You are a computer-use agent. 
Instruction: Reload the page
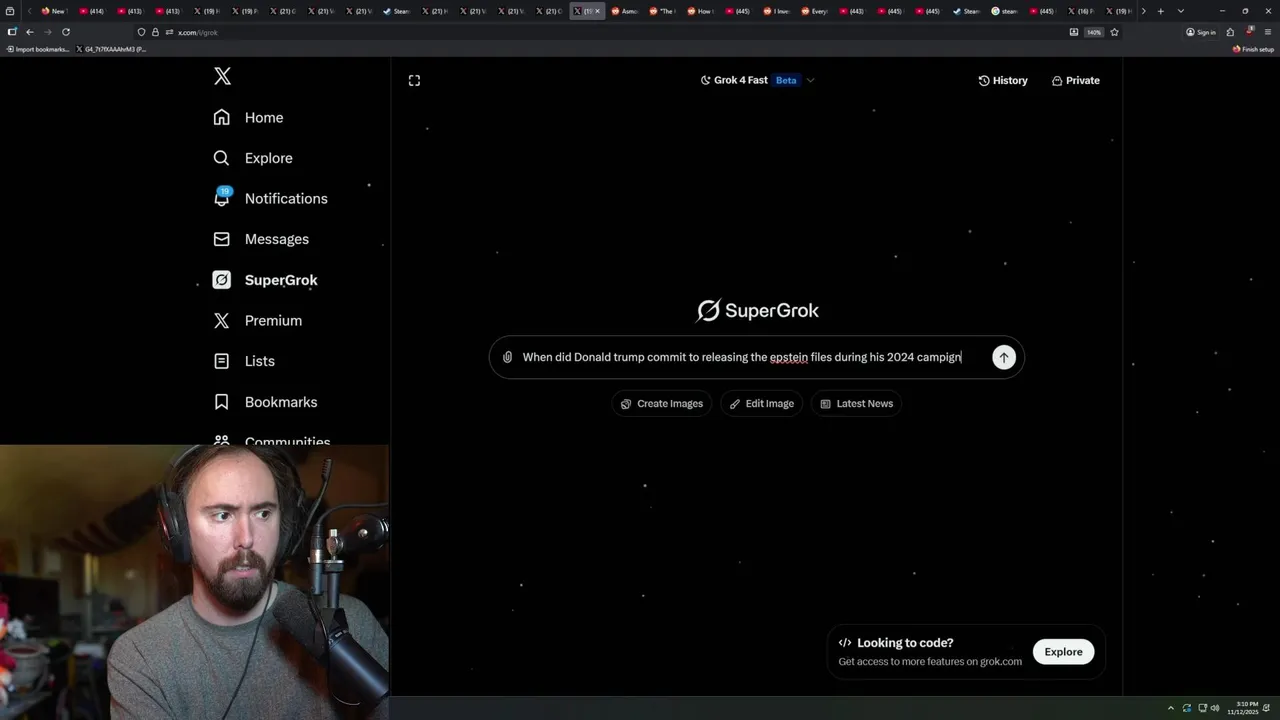click(x=66, y=32)
